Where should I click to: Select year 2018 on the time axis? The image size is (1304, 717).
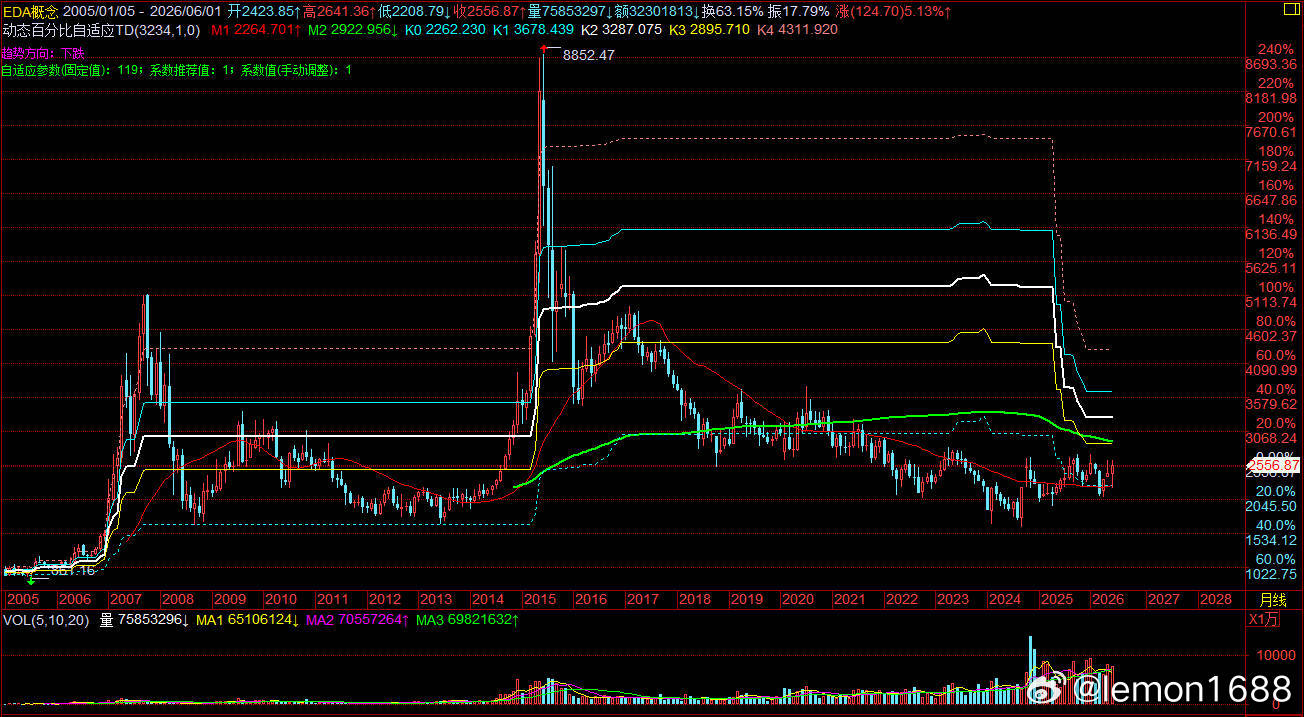point(695,600)
